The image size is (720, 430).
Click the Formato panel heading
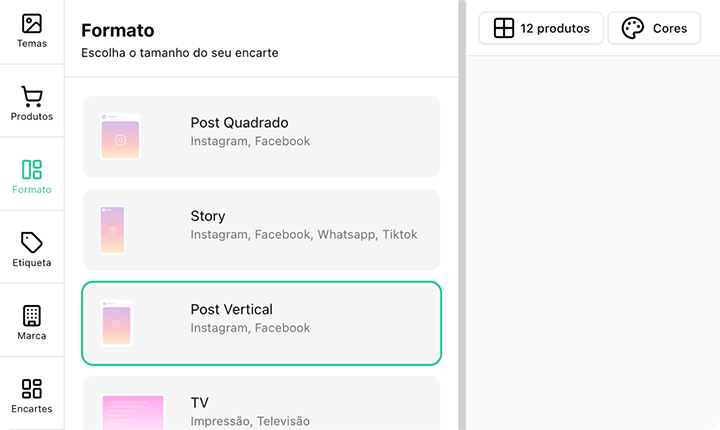(117, 31)
